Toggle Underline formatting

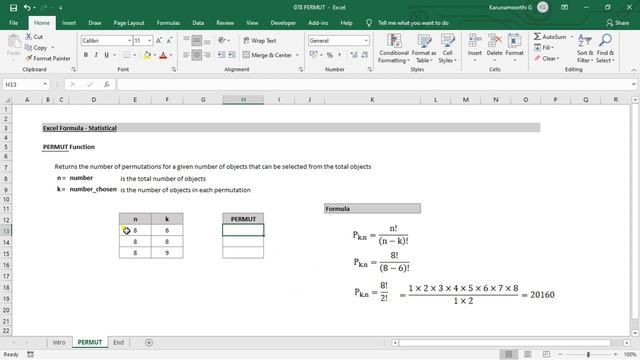click(107, 55)
